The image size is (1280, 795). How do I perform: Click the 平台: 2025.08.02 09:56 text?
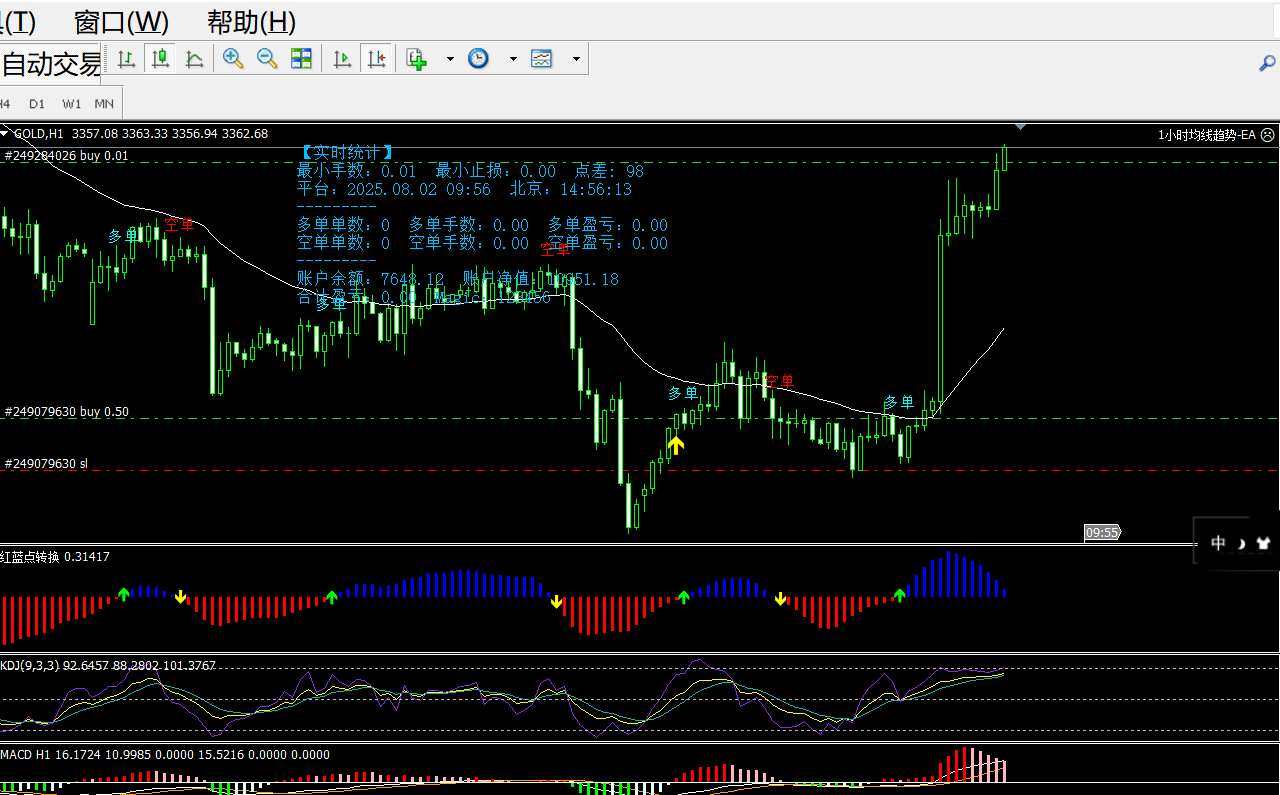tap(394, 189)
